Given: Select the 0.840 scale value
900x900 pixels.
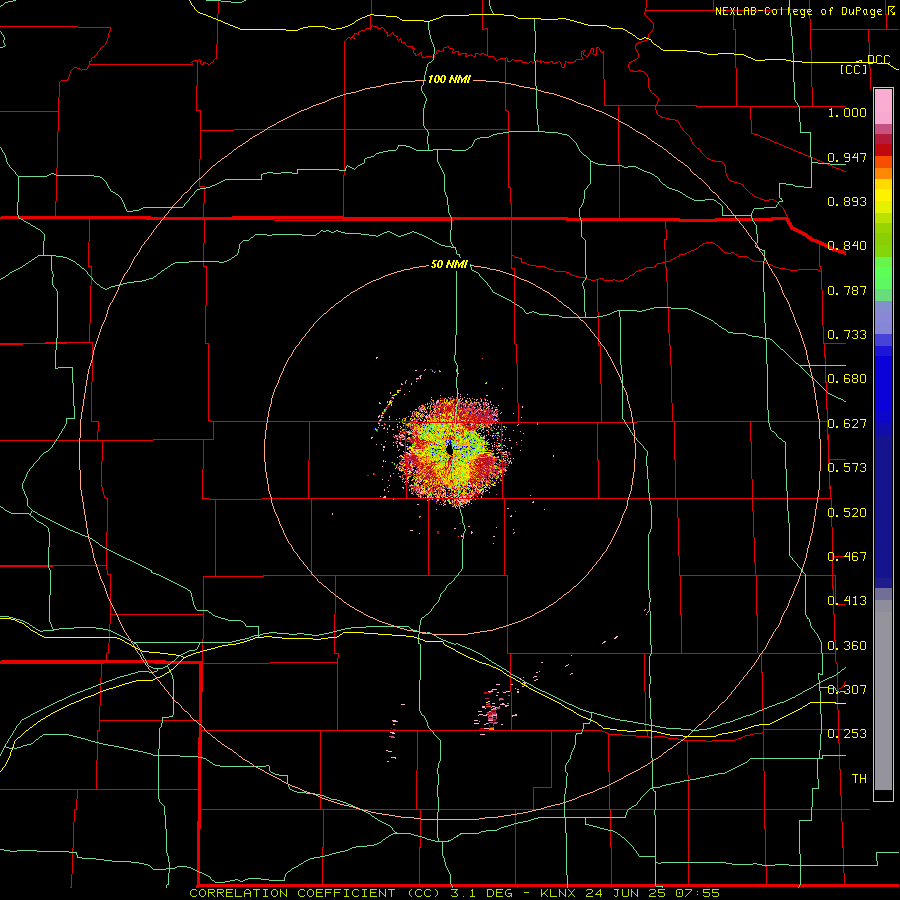Looking at the screenshot, I should tap(847, 246).
